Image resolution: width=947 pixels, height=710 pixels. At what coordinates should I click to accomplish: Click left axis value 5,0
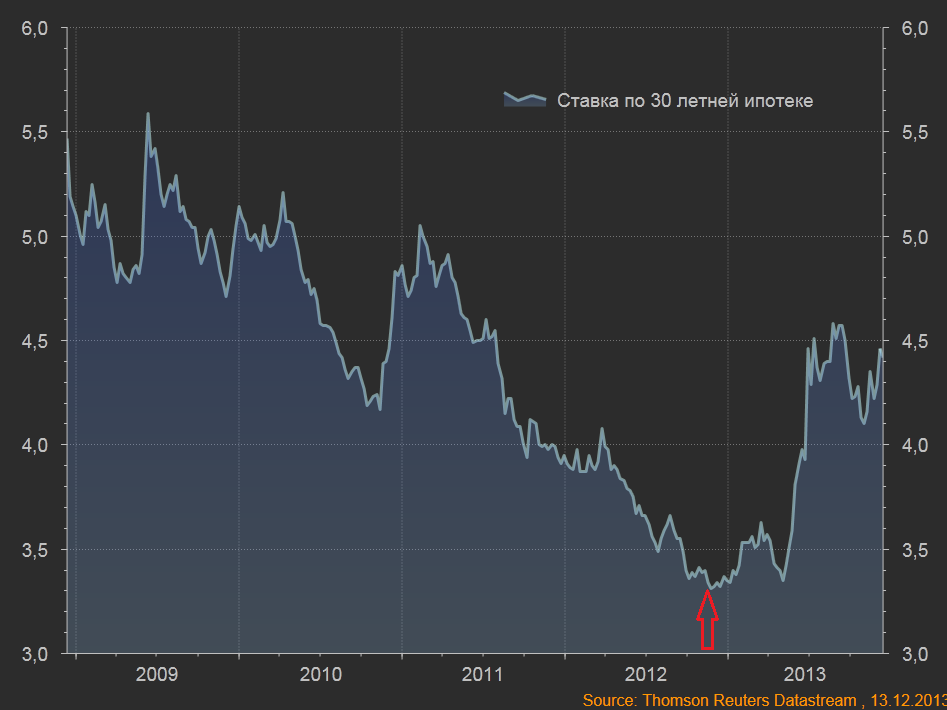coord(34,237)
